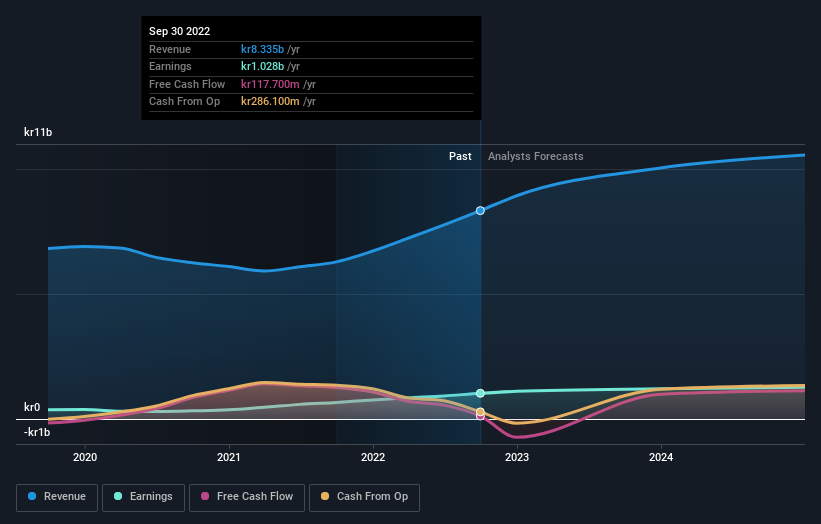Screen dimensions: 821x524
Task: Click the kr117.700m free cash flow value
Action: pos(270,84)
